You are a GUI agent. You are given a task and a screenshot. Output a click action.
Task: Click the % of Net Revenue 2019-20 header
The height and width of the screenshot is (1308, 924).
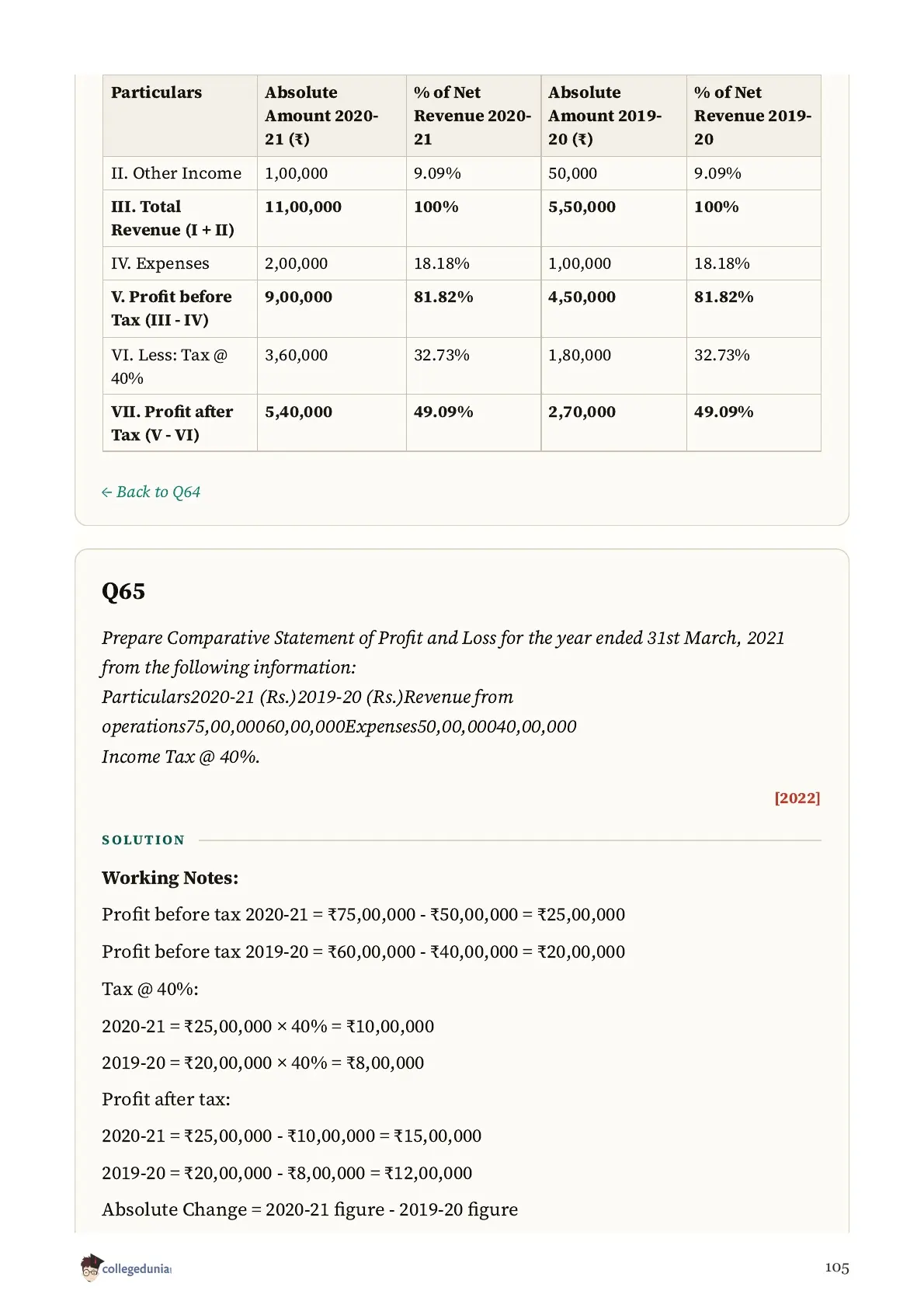pos(752,116)
